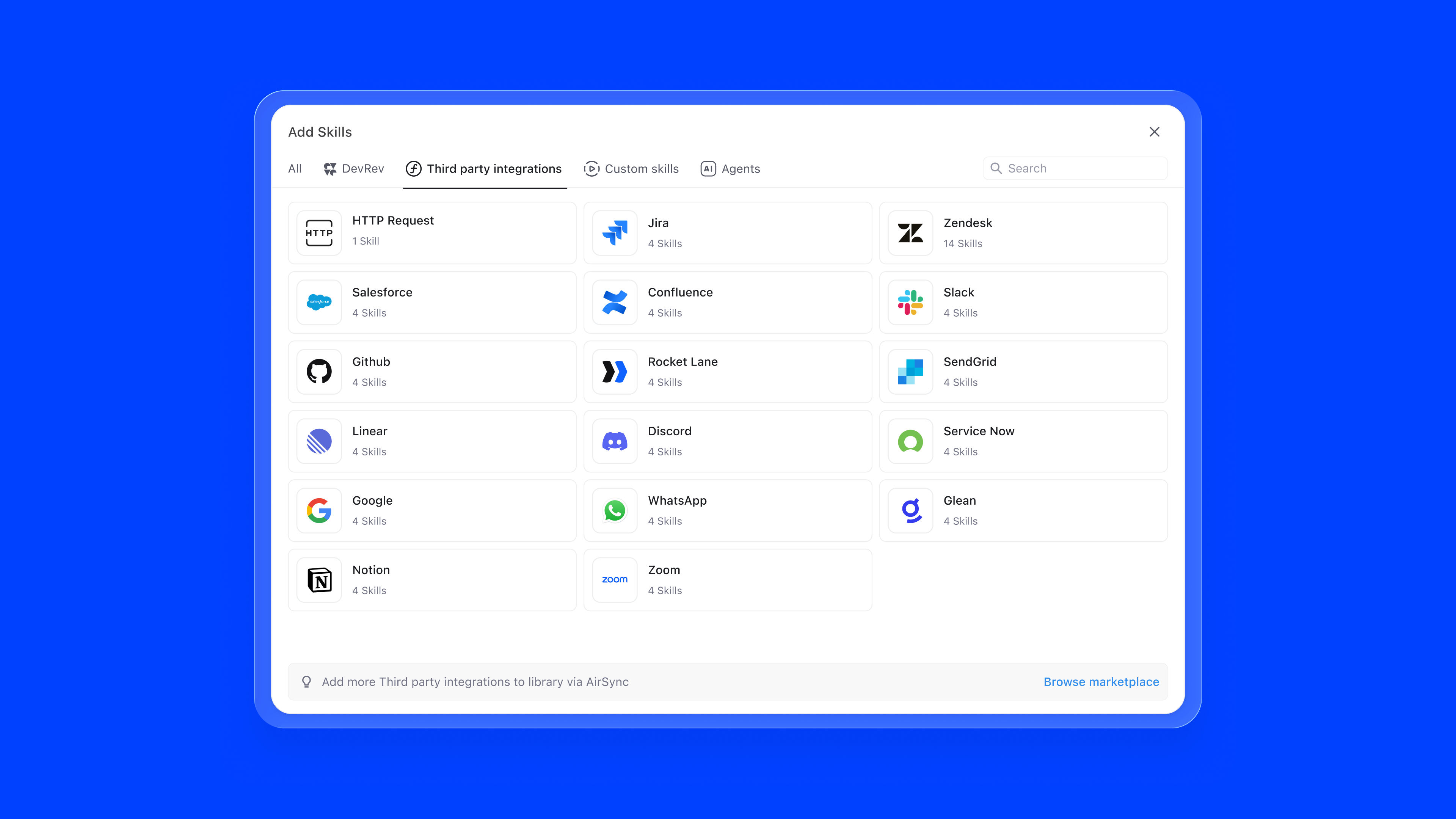Switch to the All tab
The height and width of the screenshot is (819, 1456).
295,168
